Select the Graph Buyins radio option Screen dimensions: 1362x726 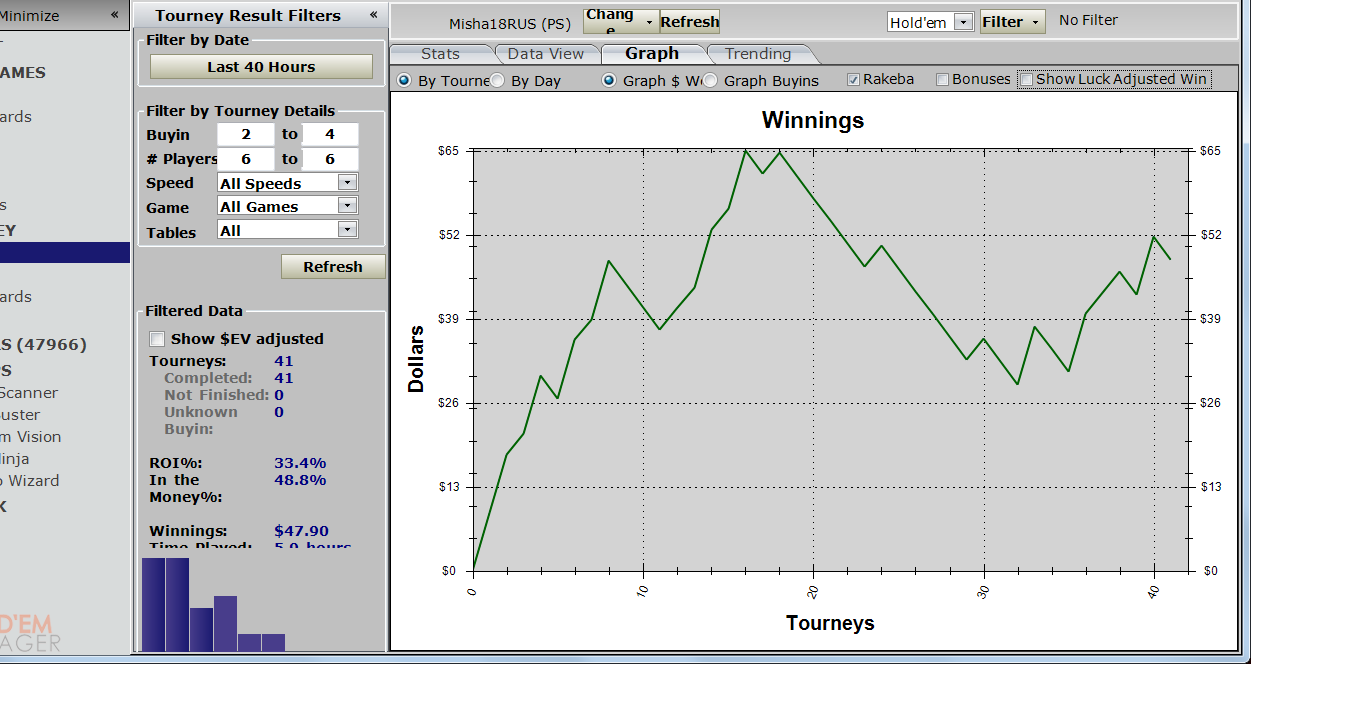pos(710,81)
